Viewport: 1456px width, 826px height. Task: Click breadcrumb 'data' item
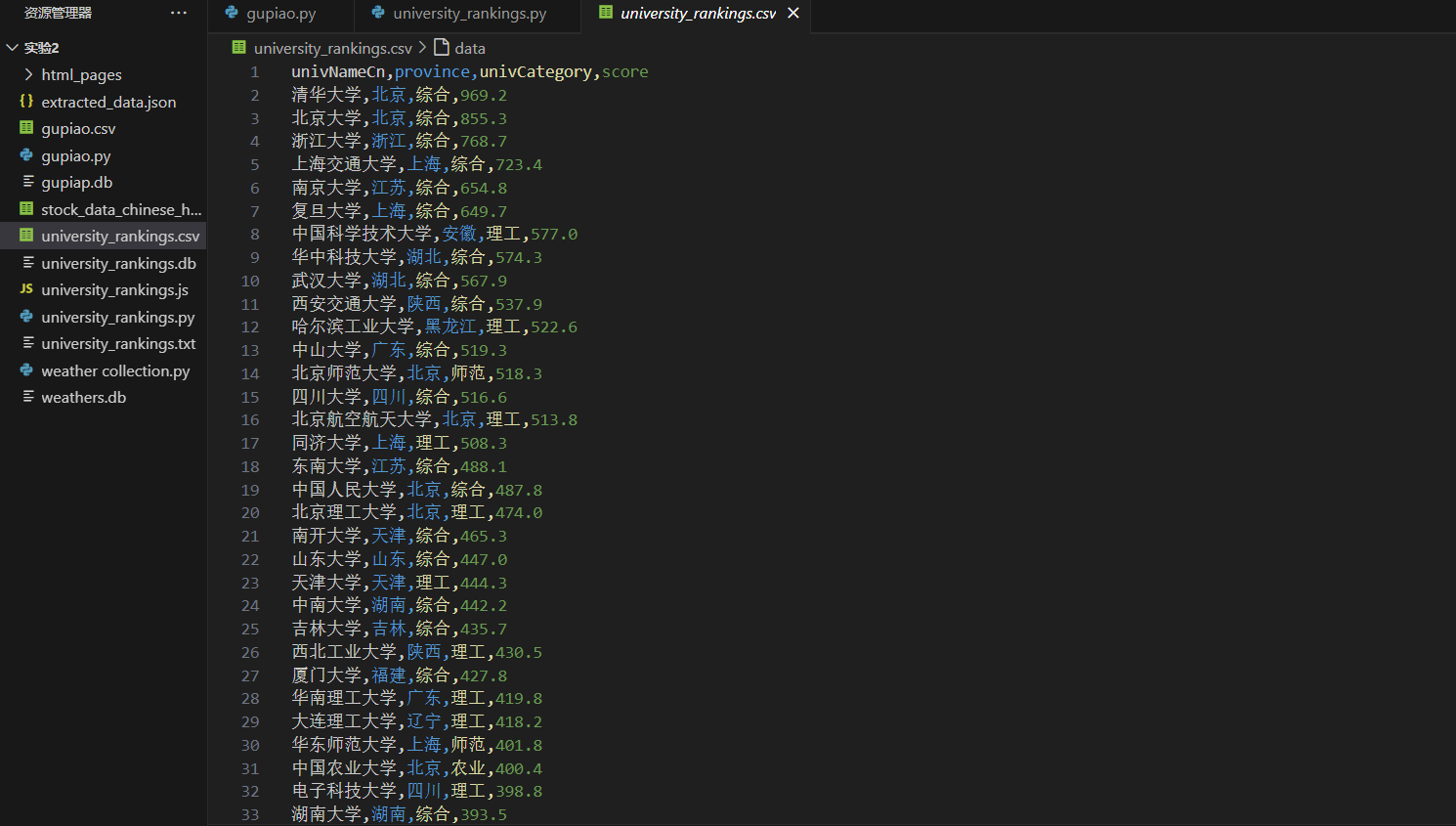470,48
